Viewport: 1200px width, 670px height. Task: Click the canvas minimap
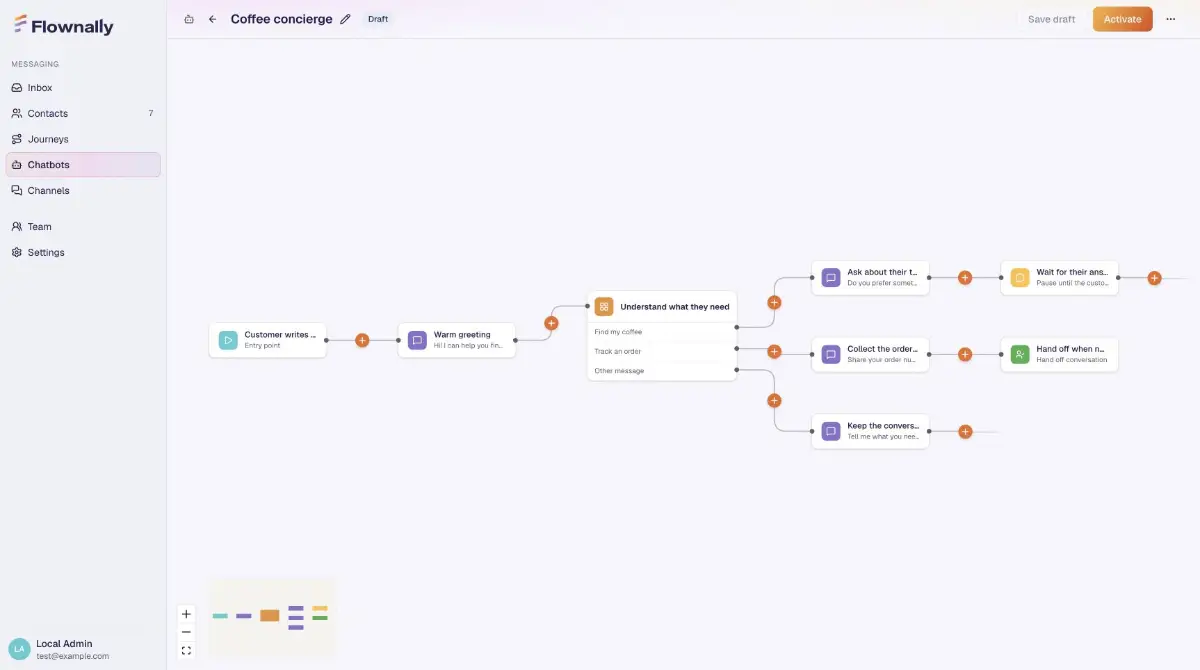coord(271,618)
